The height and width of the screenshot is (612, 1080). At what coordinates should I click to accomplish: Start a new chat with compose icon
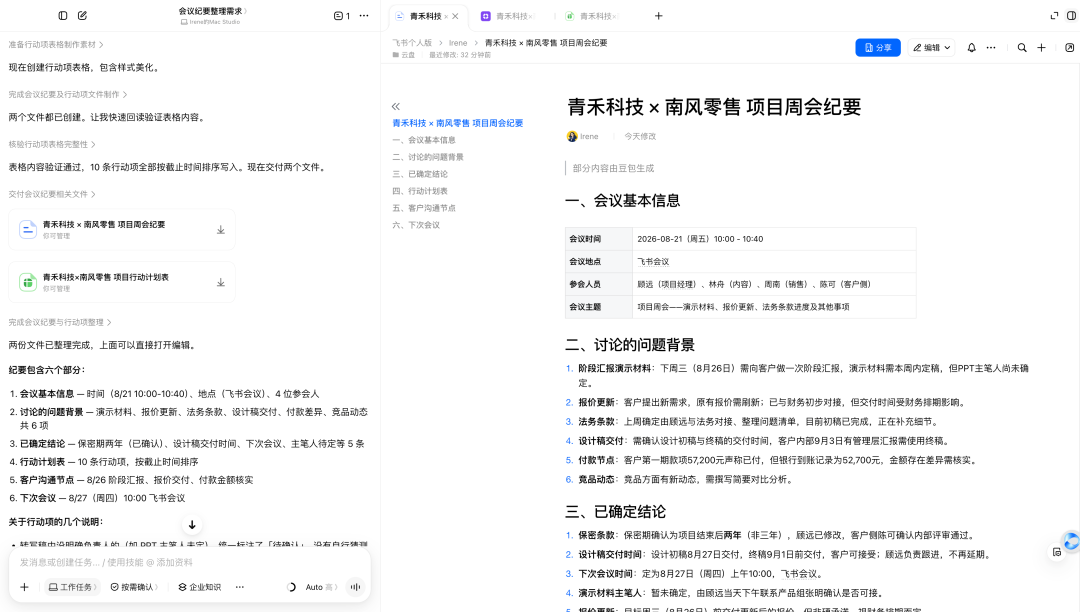click(83, 15)
